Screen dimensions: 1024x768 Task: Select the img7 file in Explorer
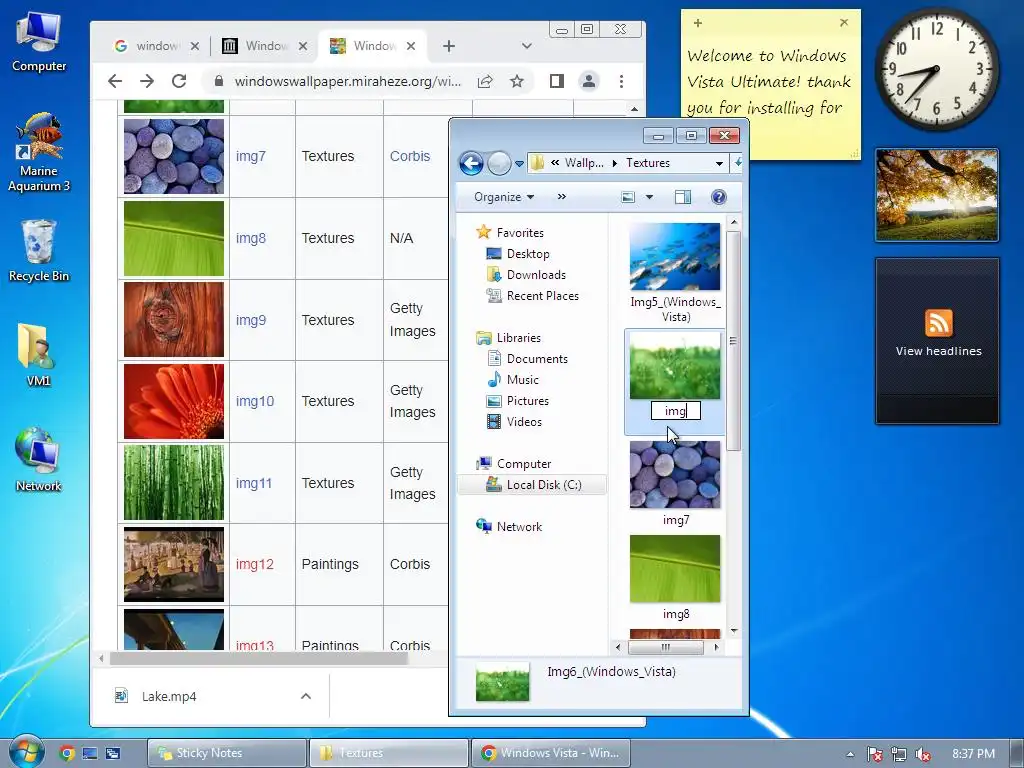pyautogui.click(x=675, y=483)
